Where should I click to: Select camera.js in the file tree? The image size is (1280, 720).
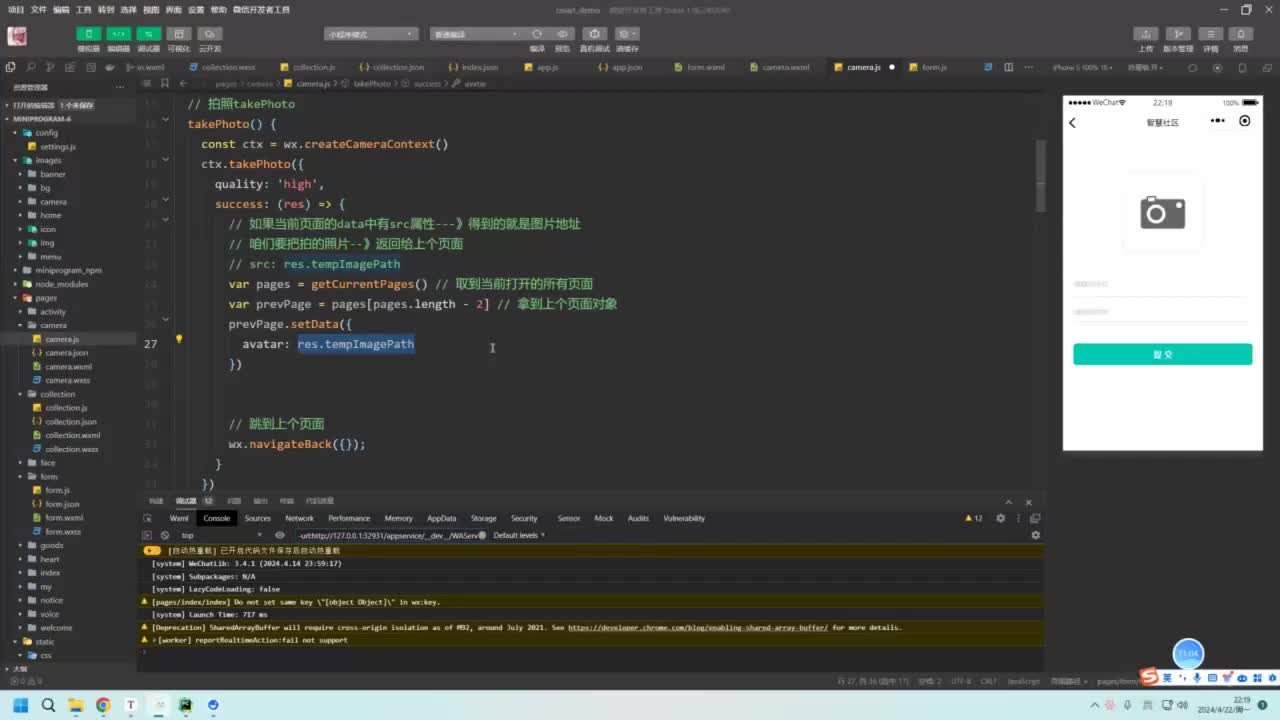(62, 339)
